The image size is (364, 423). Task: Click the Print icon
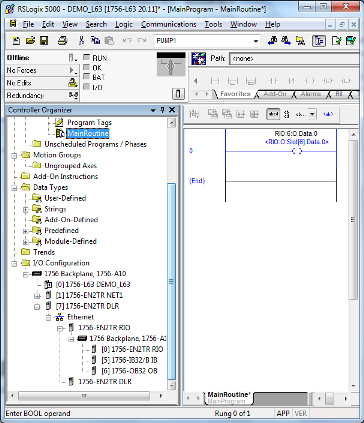[x=63, y=41]
